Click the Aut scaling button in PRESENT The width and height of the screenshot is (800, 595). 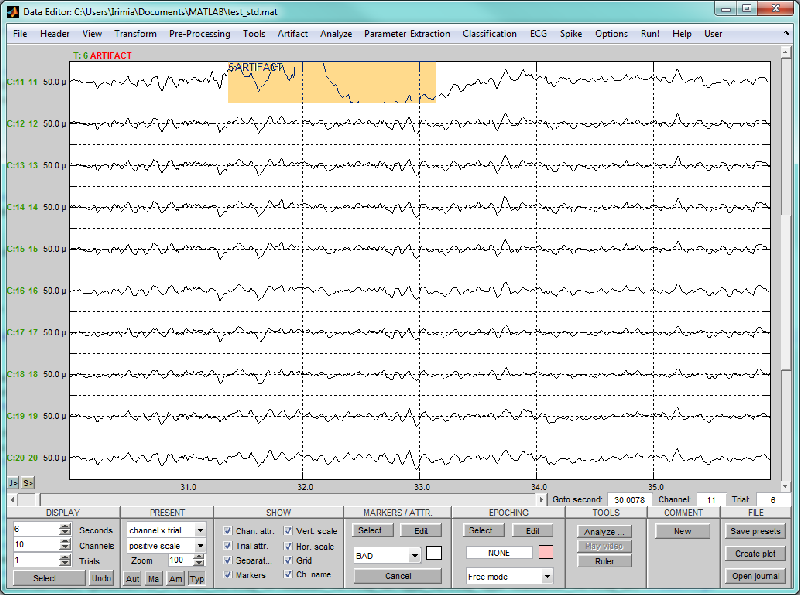[132, 579]
